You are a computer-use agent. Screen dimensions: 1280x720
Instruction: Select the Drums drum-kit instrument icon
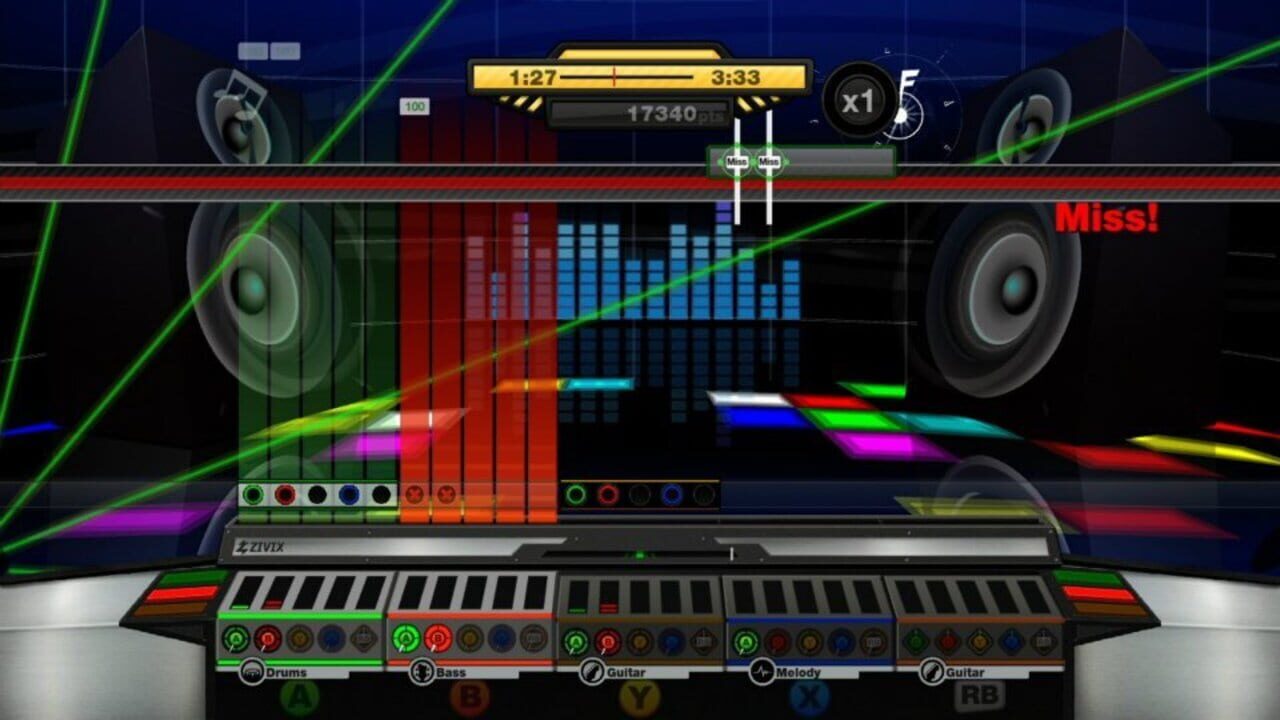[251, 670]
